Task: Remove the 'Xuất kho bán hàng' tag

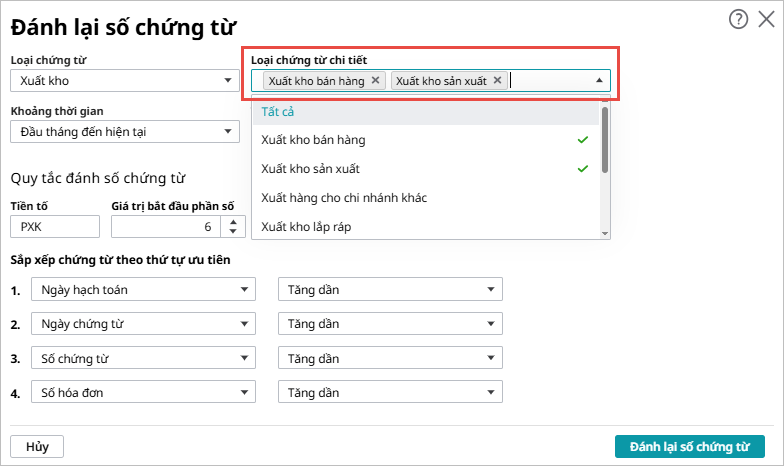Action: [x=376, y=80]
